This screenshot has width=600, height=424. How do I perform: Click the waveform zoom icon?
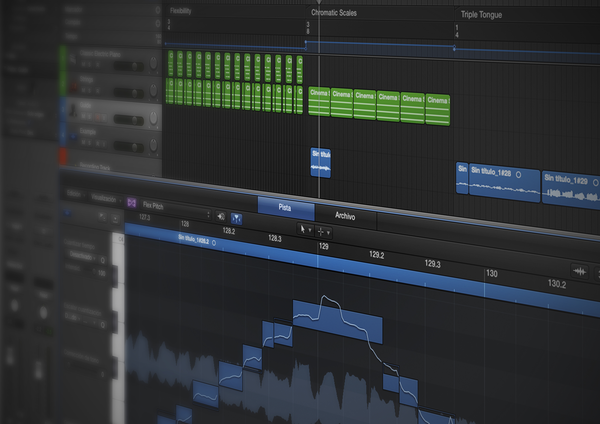[x=579, y=270]
